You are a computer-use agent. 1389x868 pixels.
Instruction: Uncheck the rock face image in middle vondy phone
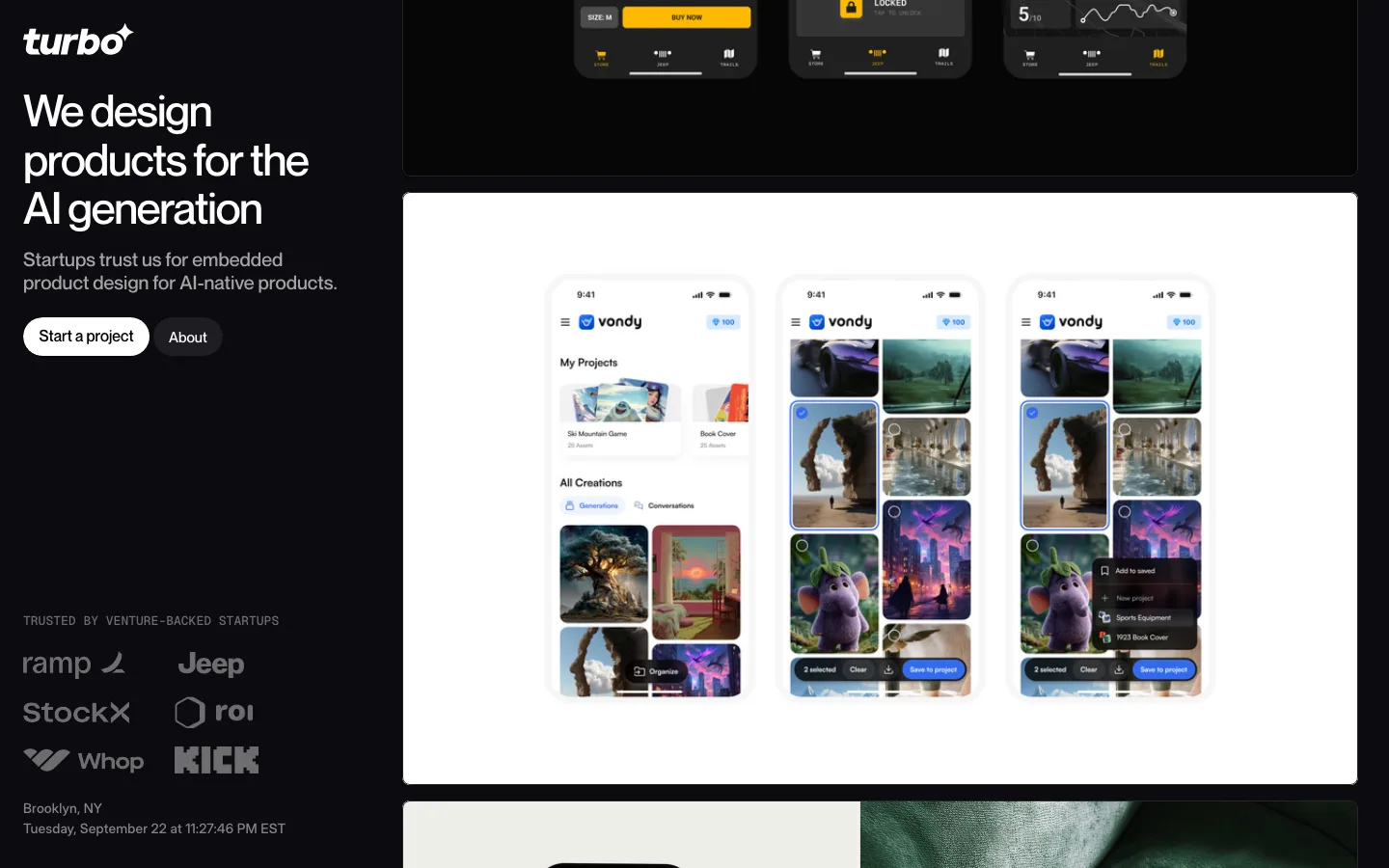tap(802, 413)
